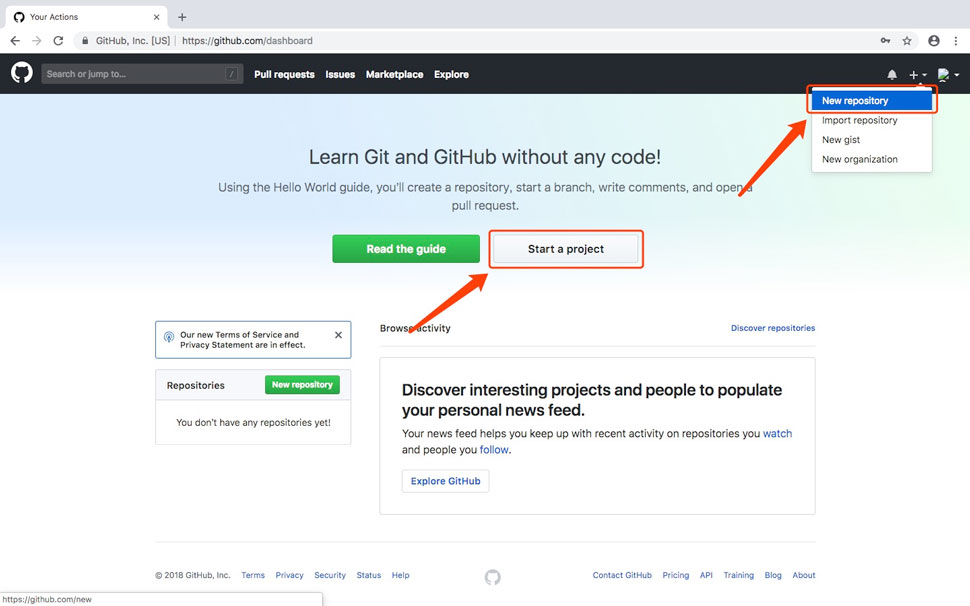Image resolution: width=970 pixels, height=606 pixels.
Task: Open Explore in header nav
Action: point(452,74)
